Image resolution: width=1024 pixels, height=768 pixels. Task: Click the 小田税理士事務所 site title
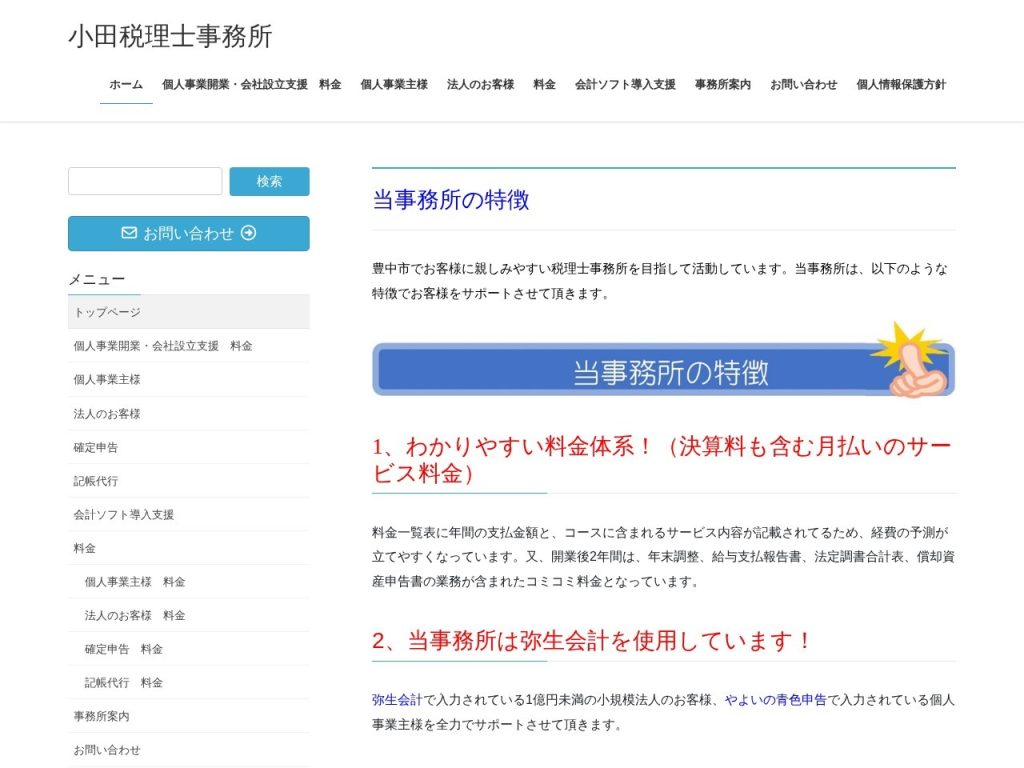[x=170, y=36]
